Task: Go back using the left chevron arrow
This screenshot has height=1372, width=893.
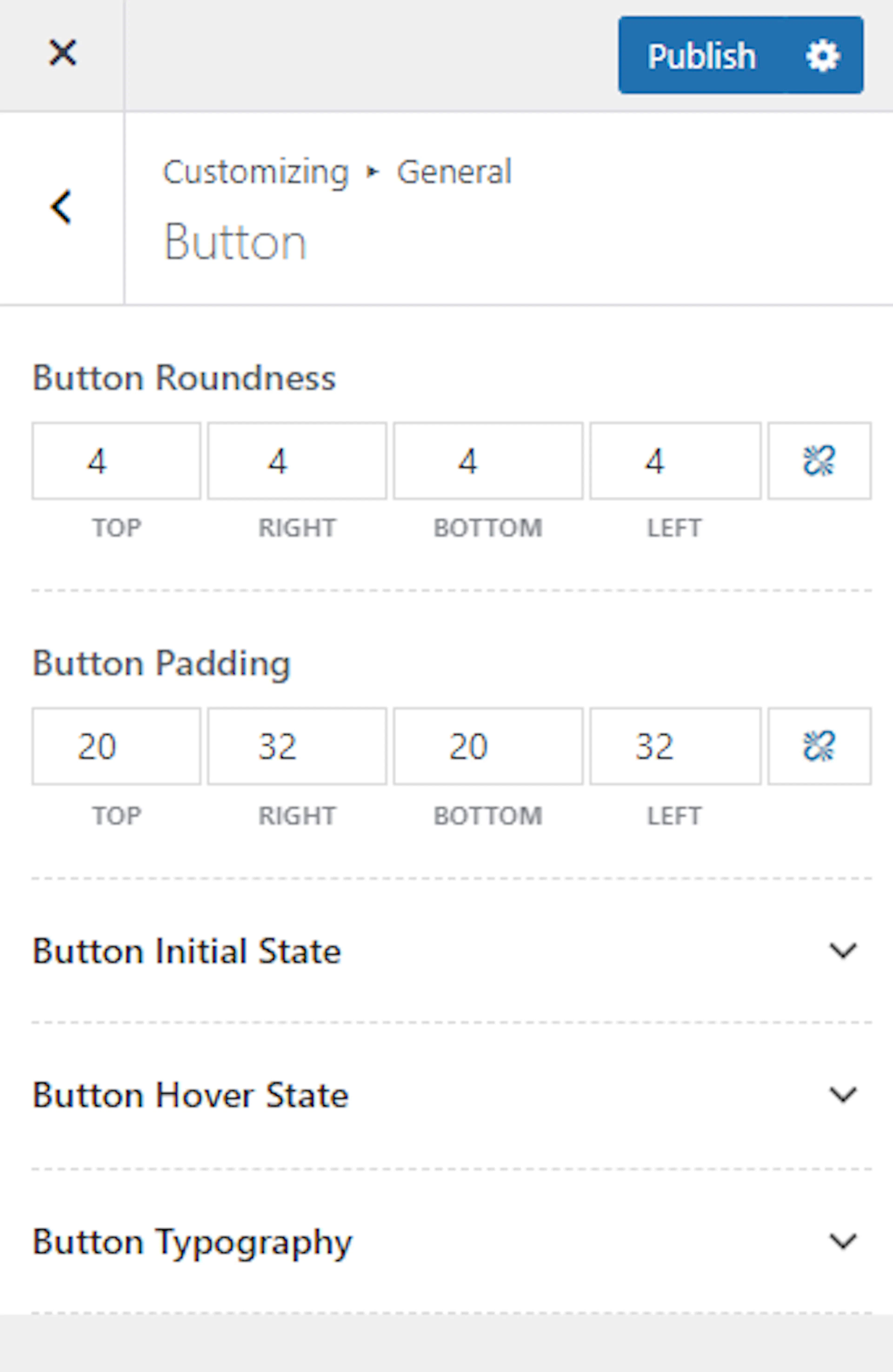Action: coord(61,207)
